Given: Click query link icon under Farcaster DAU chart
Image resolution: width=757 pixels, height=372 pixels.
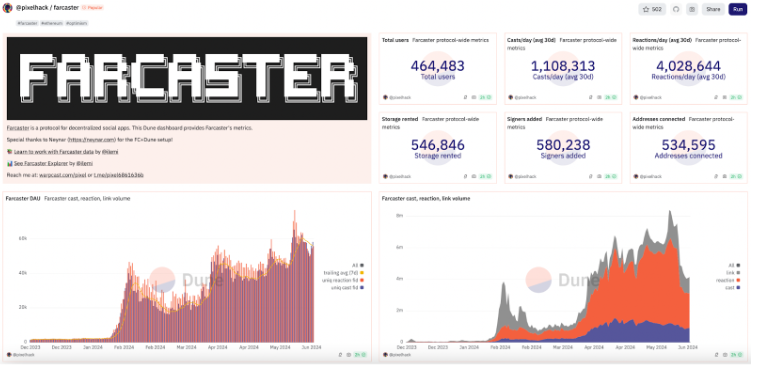Looking at the screenshot, I should 340,355.
